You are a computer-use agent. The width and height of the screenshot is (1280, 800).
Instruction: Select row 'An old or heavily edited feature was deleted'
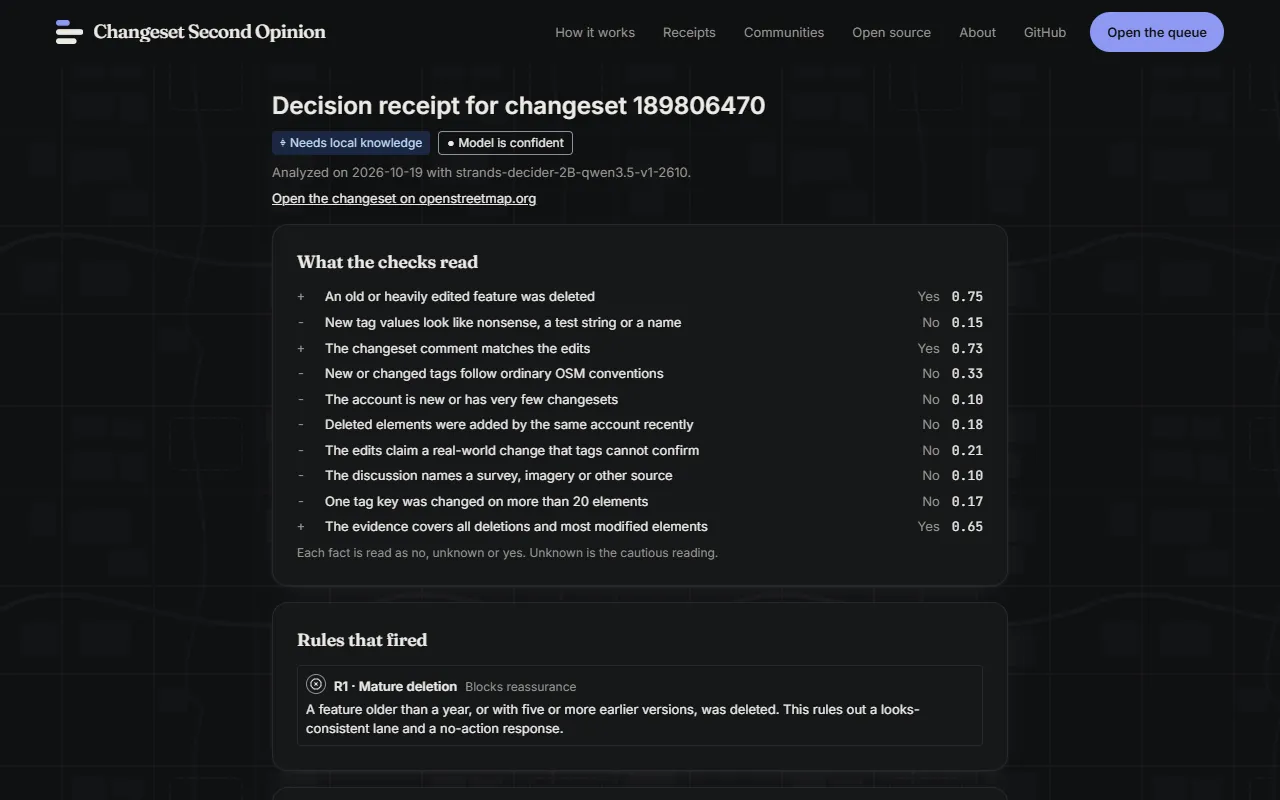tap(640, 296)
